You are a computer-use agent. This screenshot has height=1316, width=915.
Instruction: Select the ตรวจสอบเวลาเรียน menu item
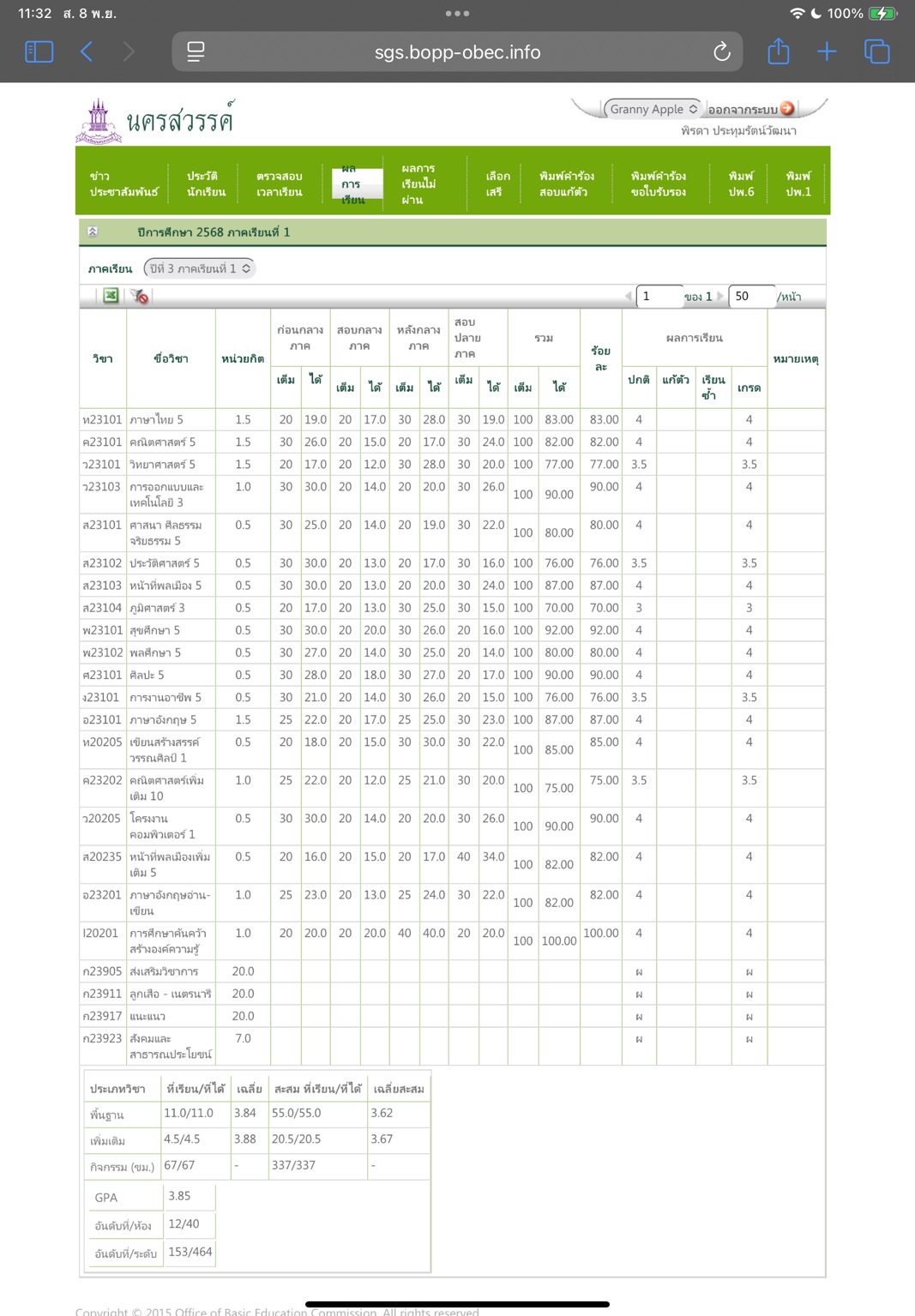click(279, 183)
